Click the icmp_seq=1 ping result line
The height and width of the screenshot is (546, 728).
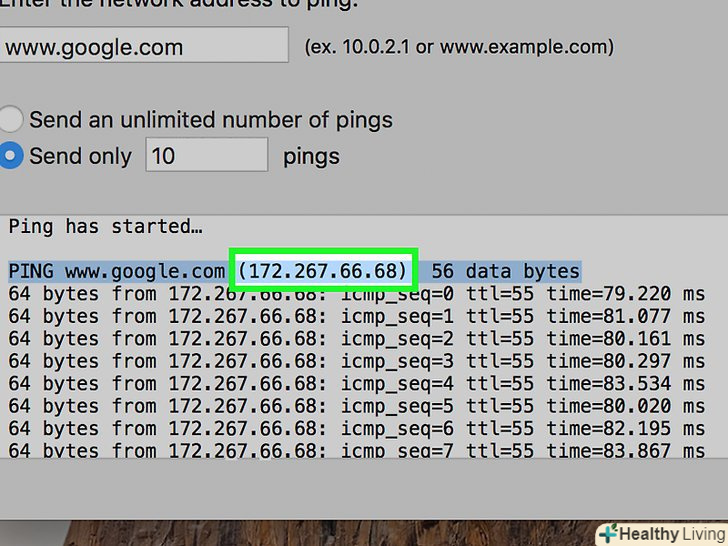[x=355, y=317]
